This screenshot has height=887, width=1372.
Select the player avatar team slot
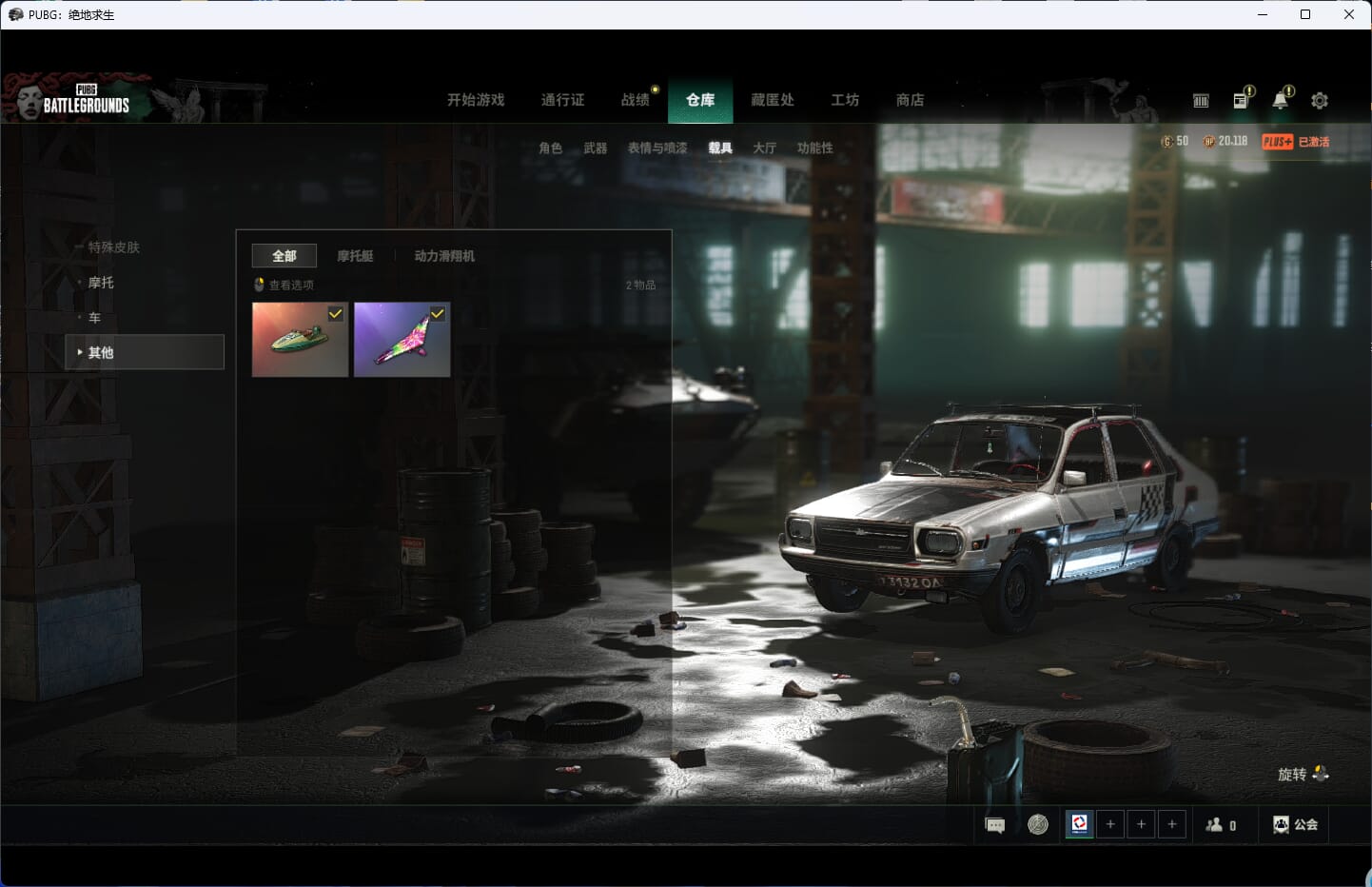[x=1080, y=824]
